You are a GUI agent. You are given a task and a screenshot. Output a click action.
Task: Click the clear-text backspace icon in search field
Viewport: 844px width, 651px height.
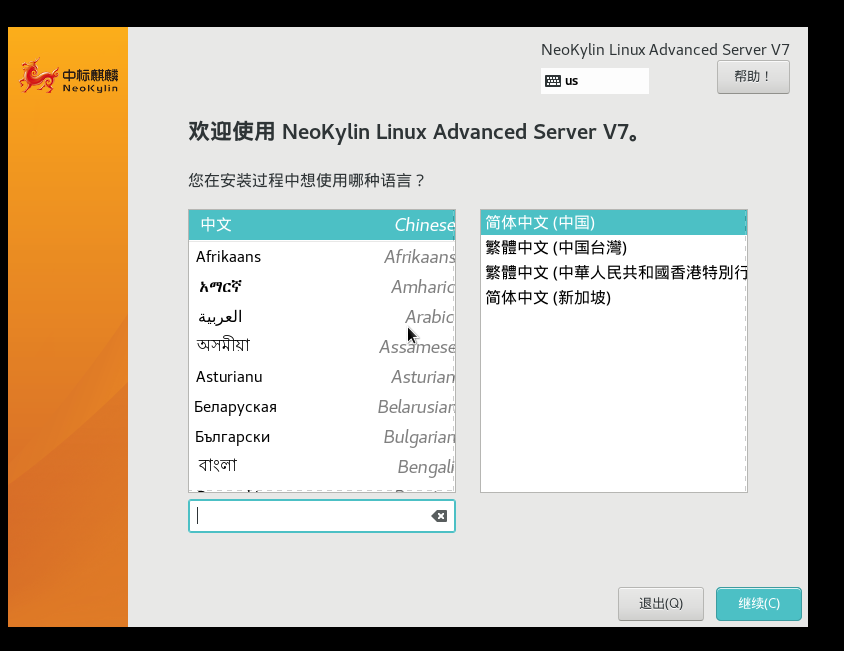coord(439,516)
